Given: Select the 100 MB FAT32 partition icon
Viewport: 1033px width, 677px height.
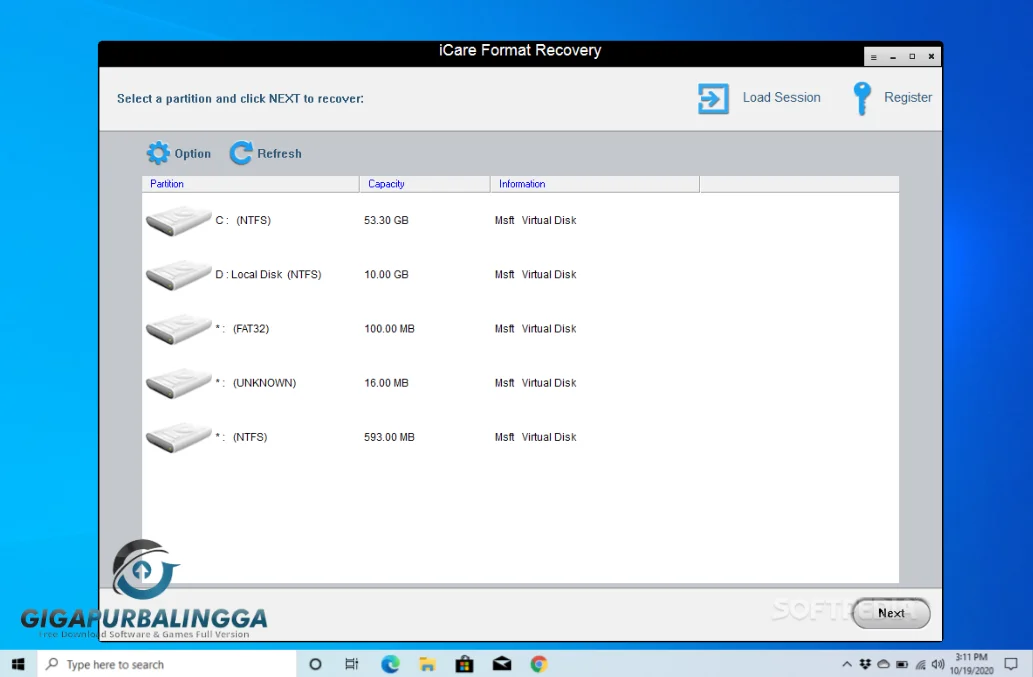Looking at the screenshot, I should pyautogui.click(x=178, y=328).
